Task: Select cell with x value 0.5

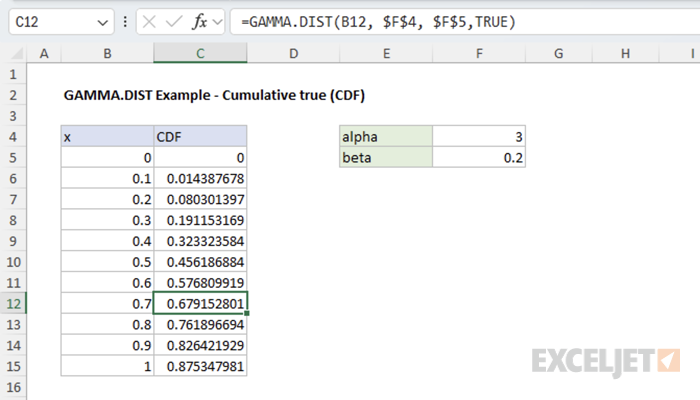Action: (108, 262)
